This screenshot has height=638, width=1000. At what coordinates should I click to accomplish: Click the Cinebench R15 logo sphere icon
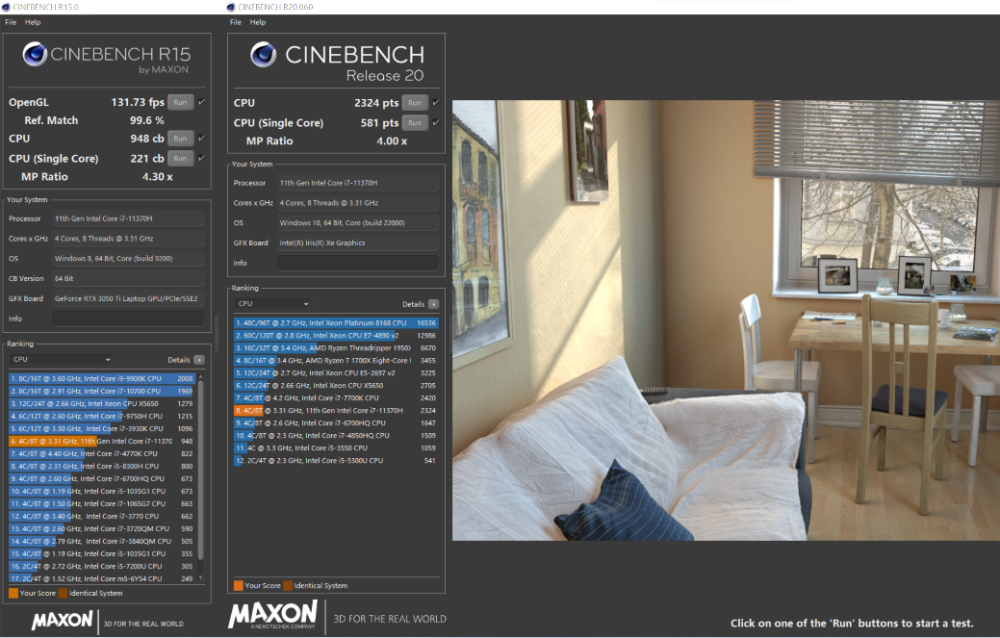[34, 54]
